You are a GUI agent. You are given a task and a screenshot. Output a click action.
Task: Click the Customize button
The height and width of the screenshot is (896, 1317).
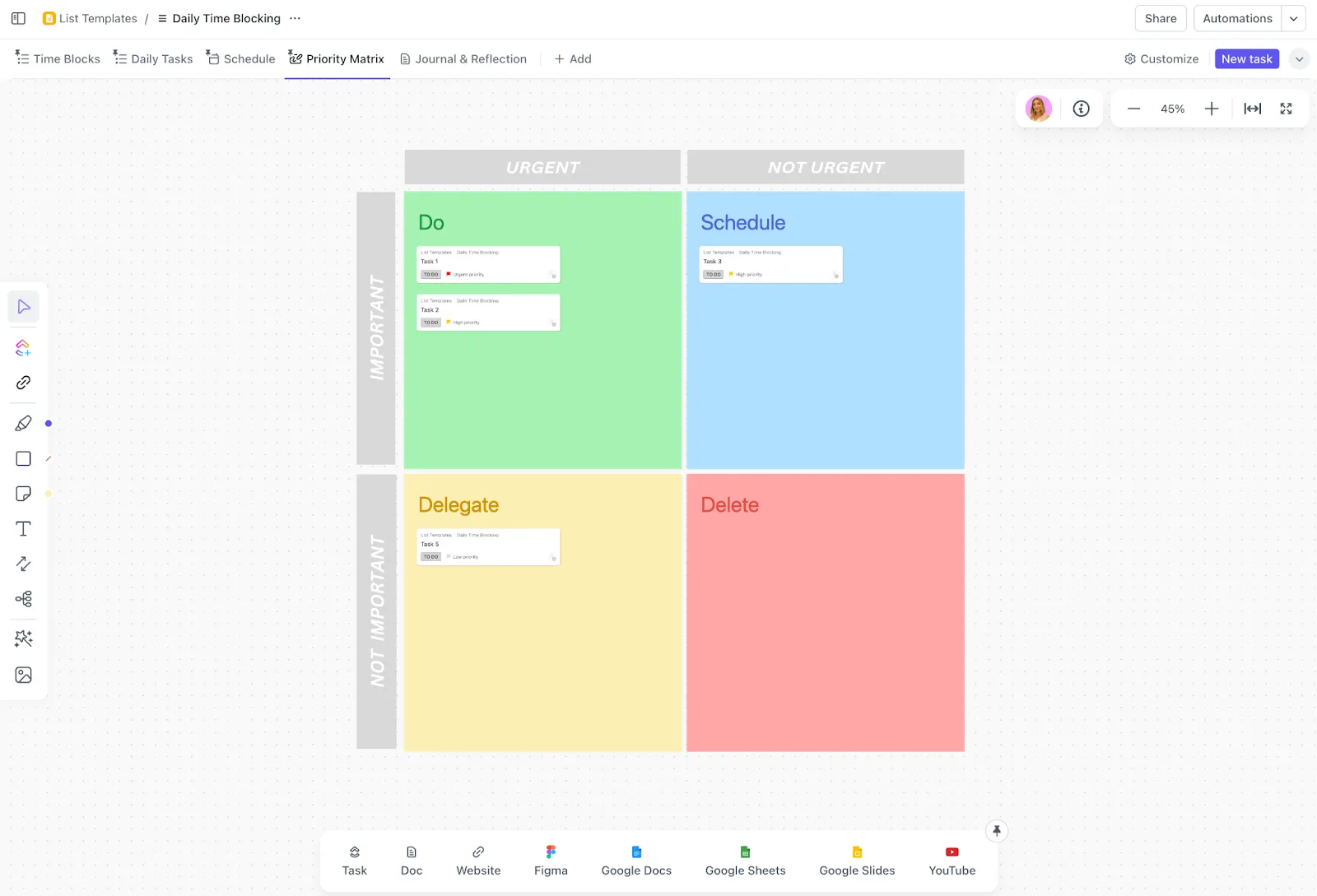[x=1161, y=59]
